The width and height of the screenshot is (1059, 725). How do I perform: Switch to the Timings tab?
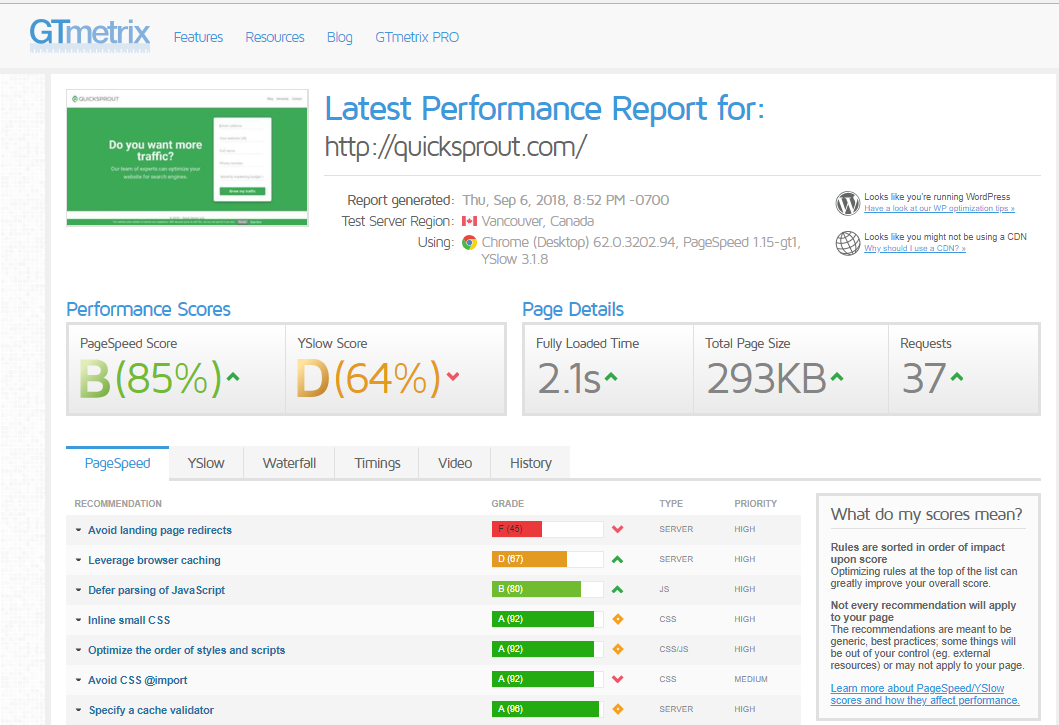click(377, 463)
